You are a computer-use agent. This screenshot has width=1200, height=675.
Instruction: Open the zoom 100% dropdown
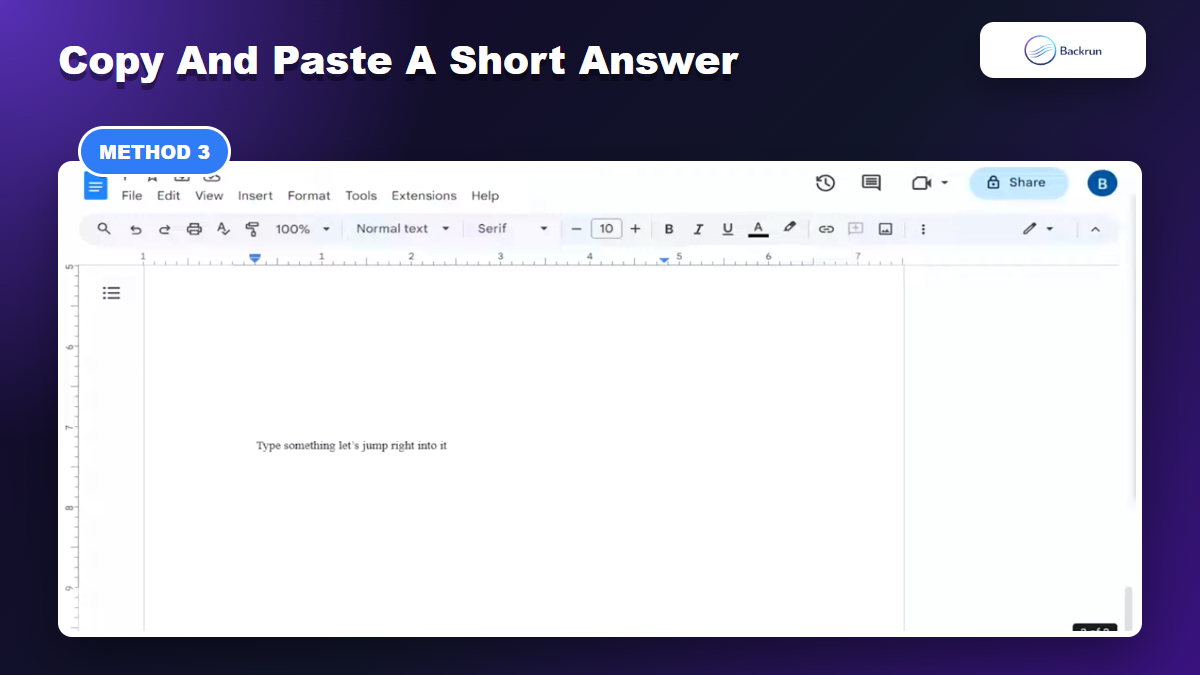click(302, 229)
